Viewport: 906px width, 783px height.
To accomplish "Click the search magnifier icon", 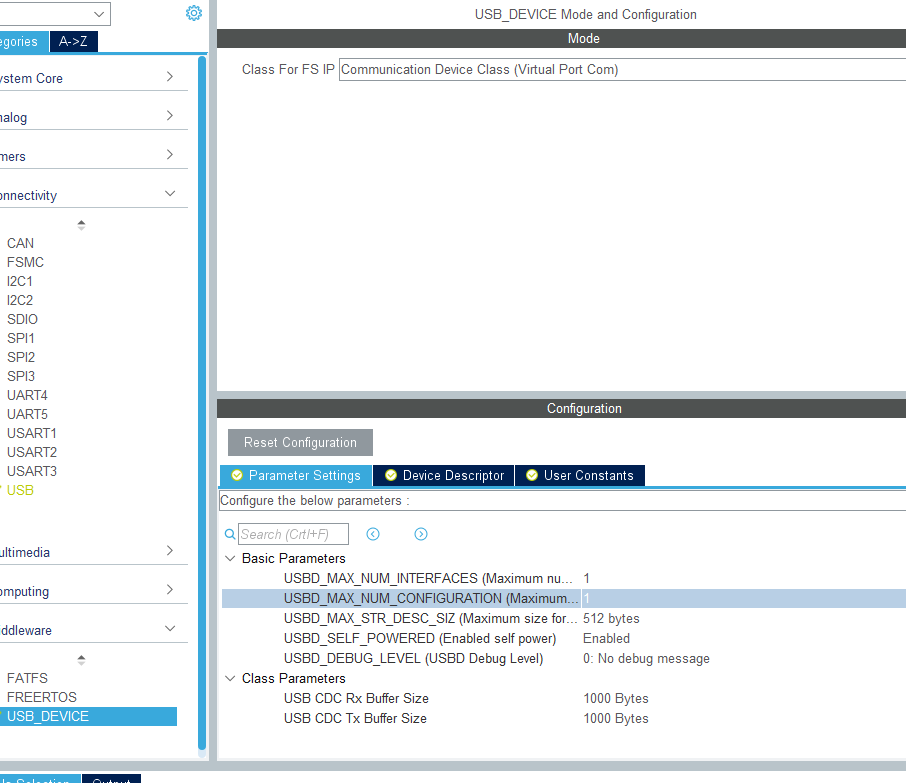I will (x=230, y=534).
